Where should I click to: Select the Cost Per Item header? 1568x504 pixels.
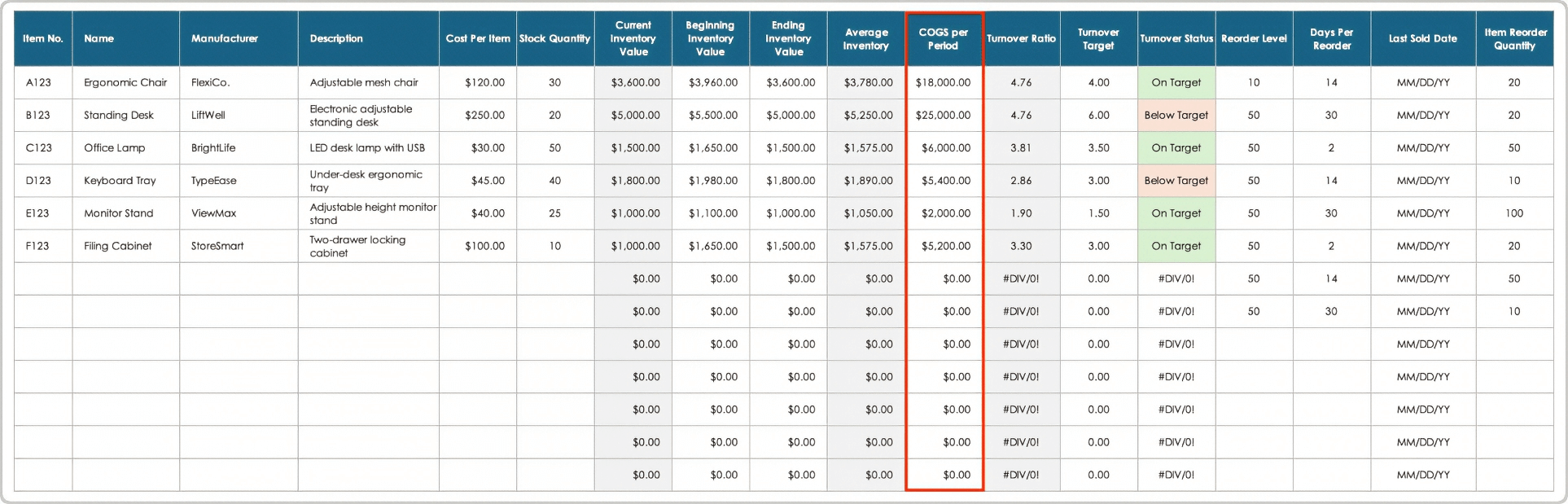coord(478,39)
